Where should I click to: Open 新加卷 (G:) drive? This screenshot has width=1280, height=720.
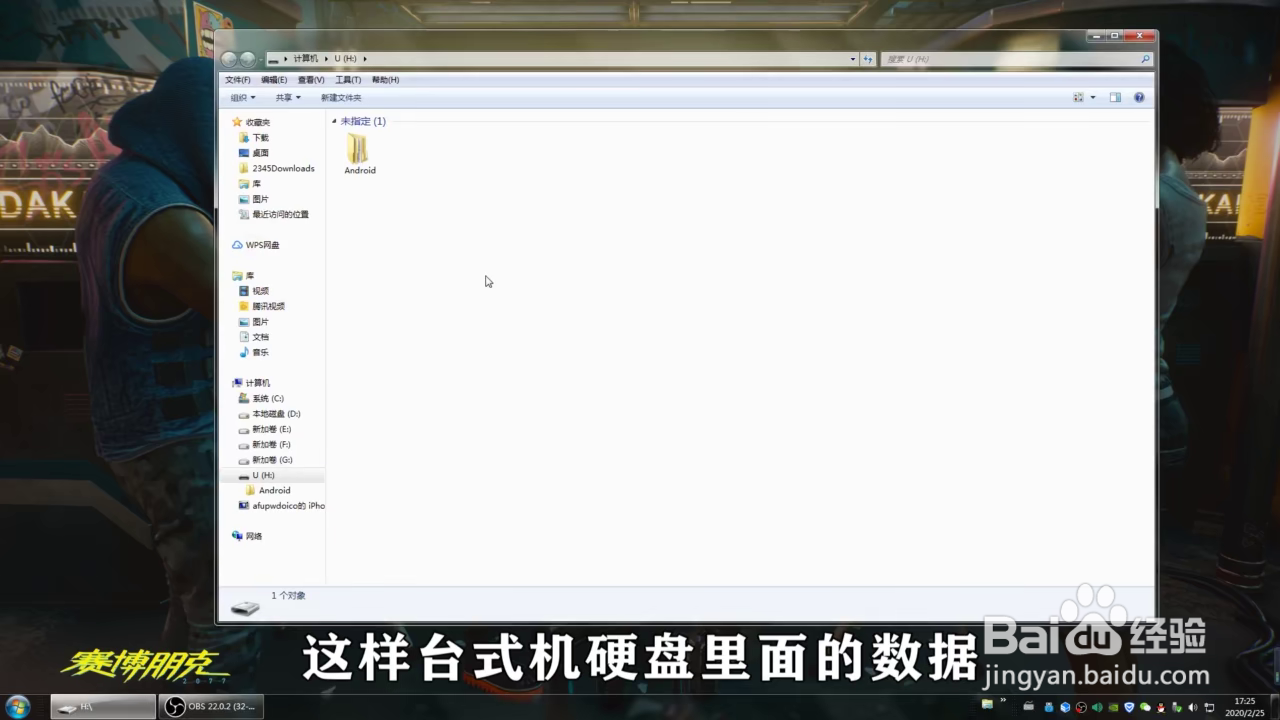[x=265, y=460]
